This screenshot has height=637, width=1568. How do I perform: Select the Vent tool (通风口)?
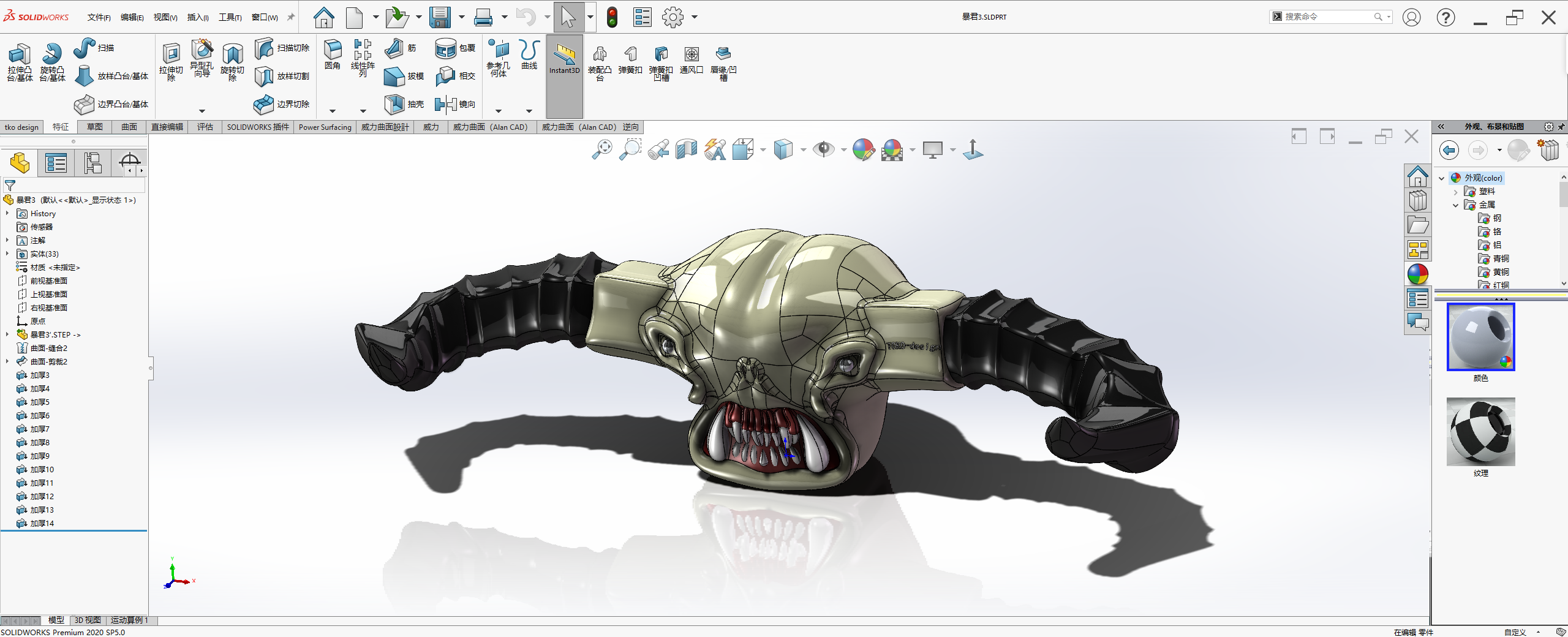(x=692, y=60)
